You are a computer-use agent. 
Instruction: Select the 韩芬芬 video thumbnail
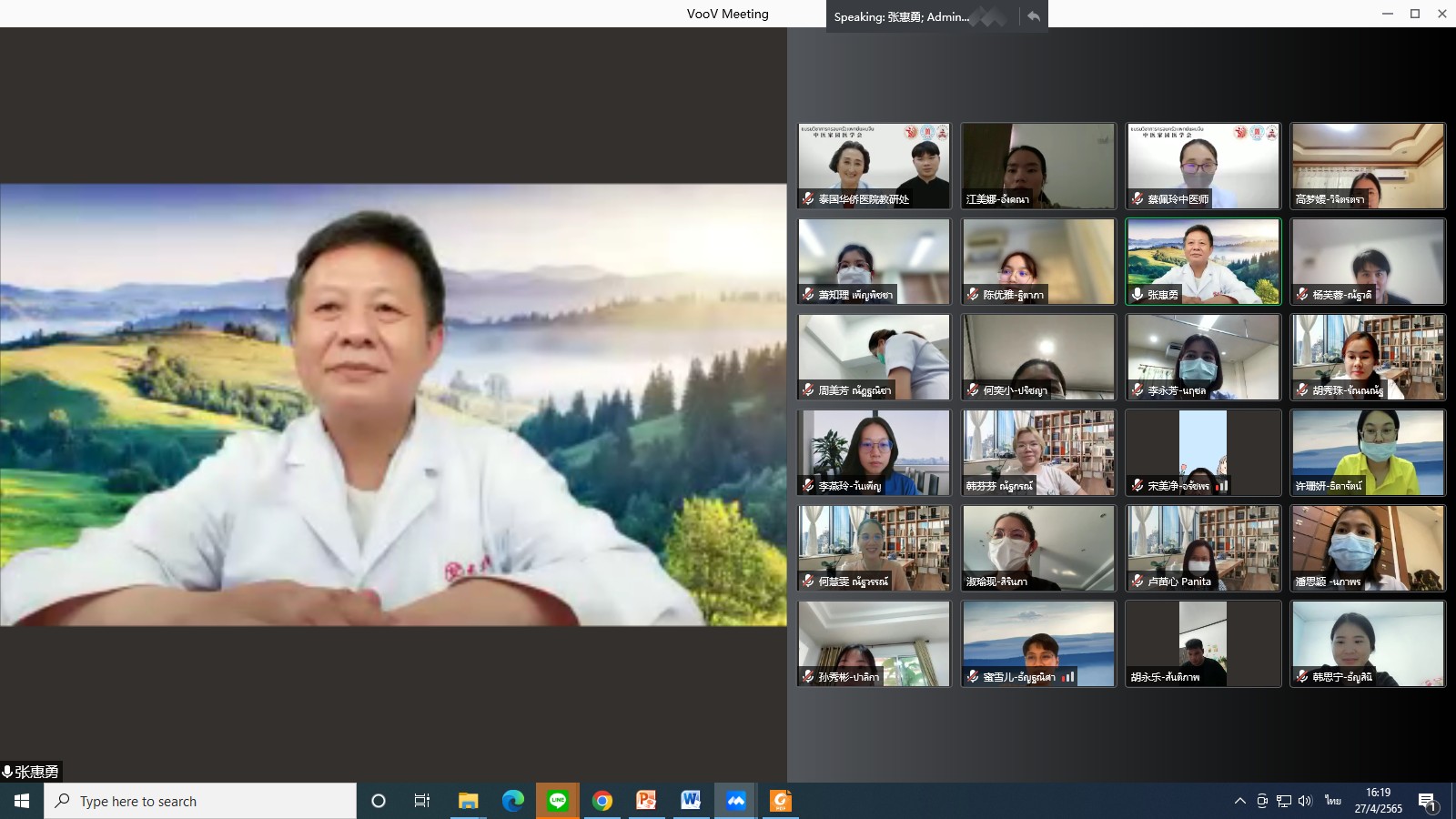(1038, 452)
